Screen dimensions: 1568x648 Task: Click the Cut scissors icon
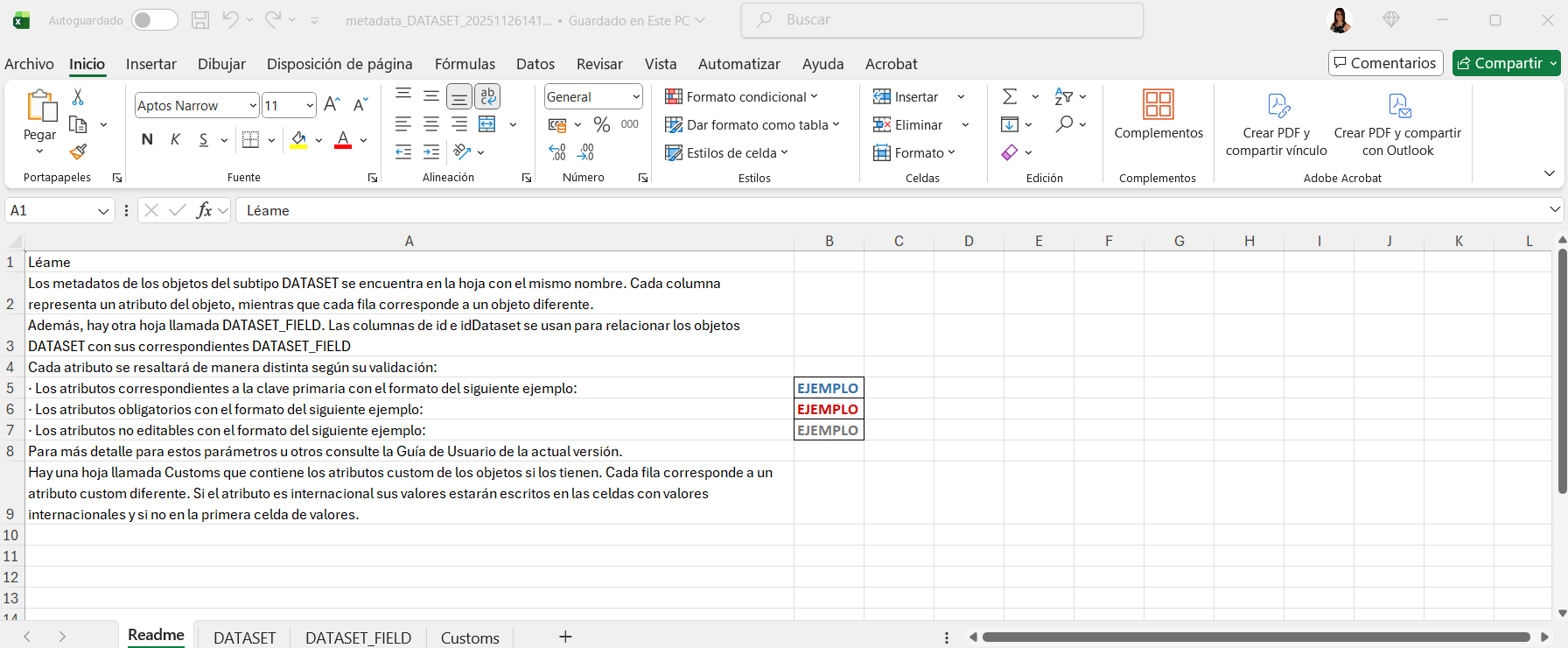pos(78,97)
